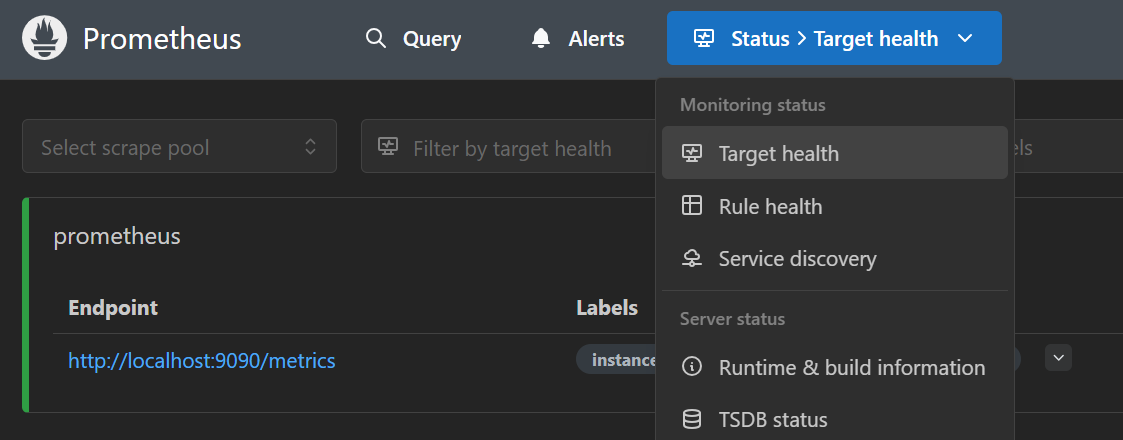Open the Select scrape pool dropdown
This screenshot has width=1123, height=440.
coord(179,146)
